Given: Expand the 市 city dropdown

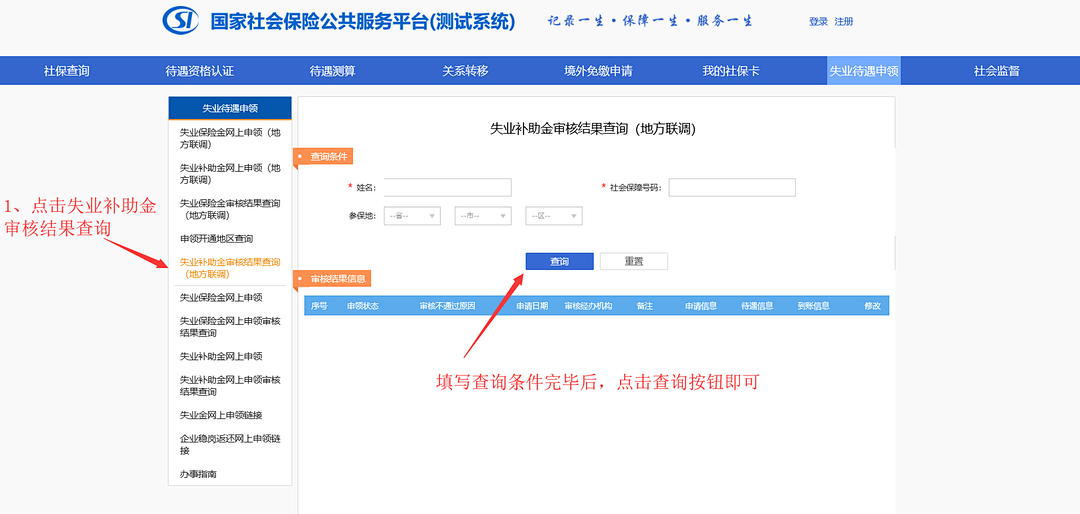Looking at the screenshot, I should pyautogui.click(x=483, y=216).
